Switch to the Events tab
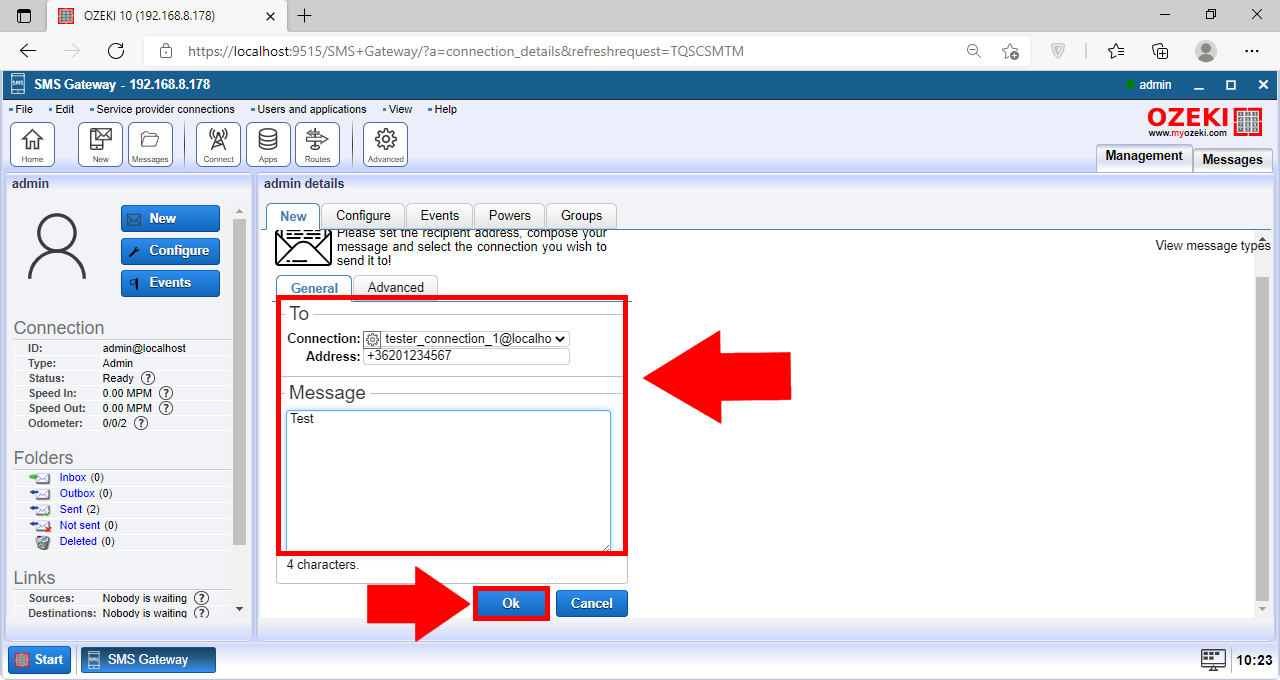 click(440, 216)
